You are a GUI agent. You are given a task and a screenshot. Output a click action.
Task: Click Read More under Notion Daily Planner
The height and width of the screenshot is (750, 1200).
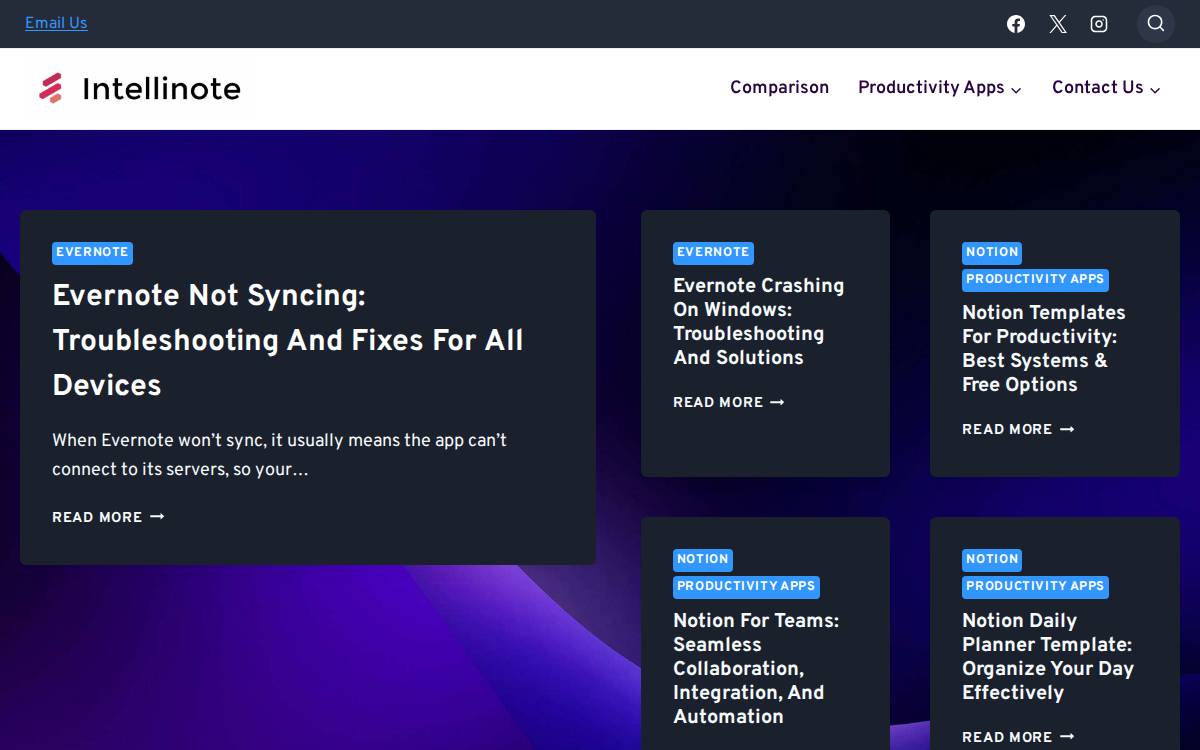[x=1007, y=737]
